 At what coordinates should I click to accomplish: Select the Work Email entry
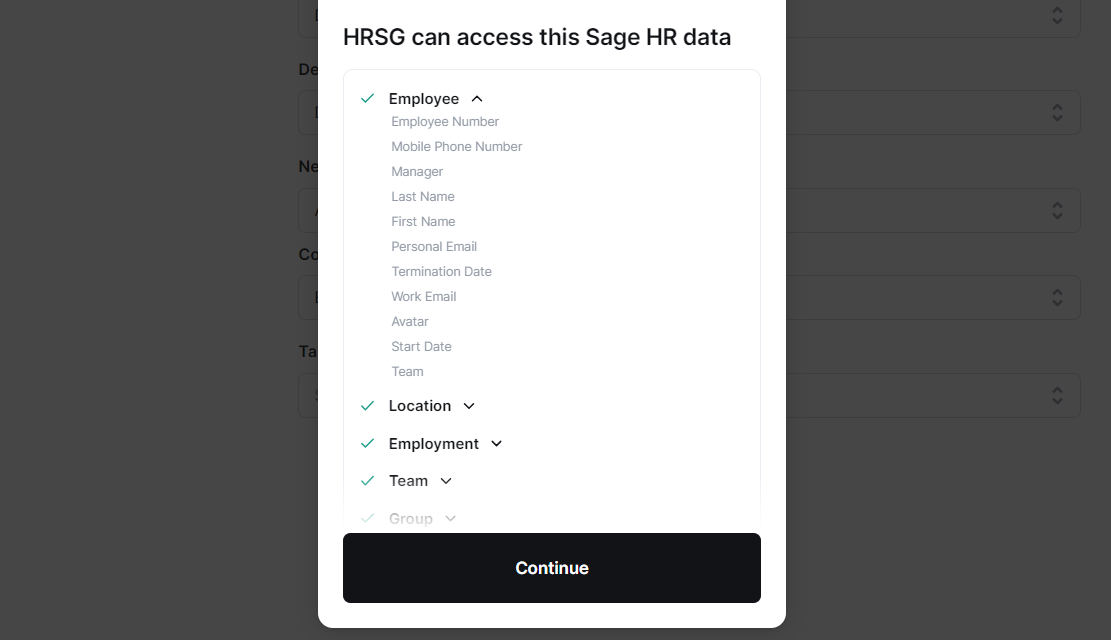(x=424, y=297)
